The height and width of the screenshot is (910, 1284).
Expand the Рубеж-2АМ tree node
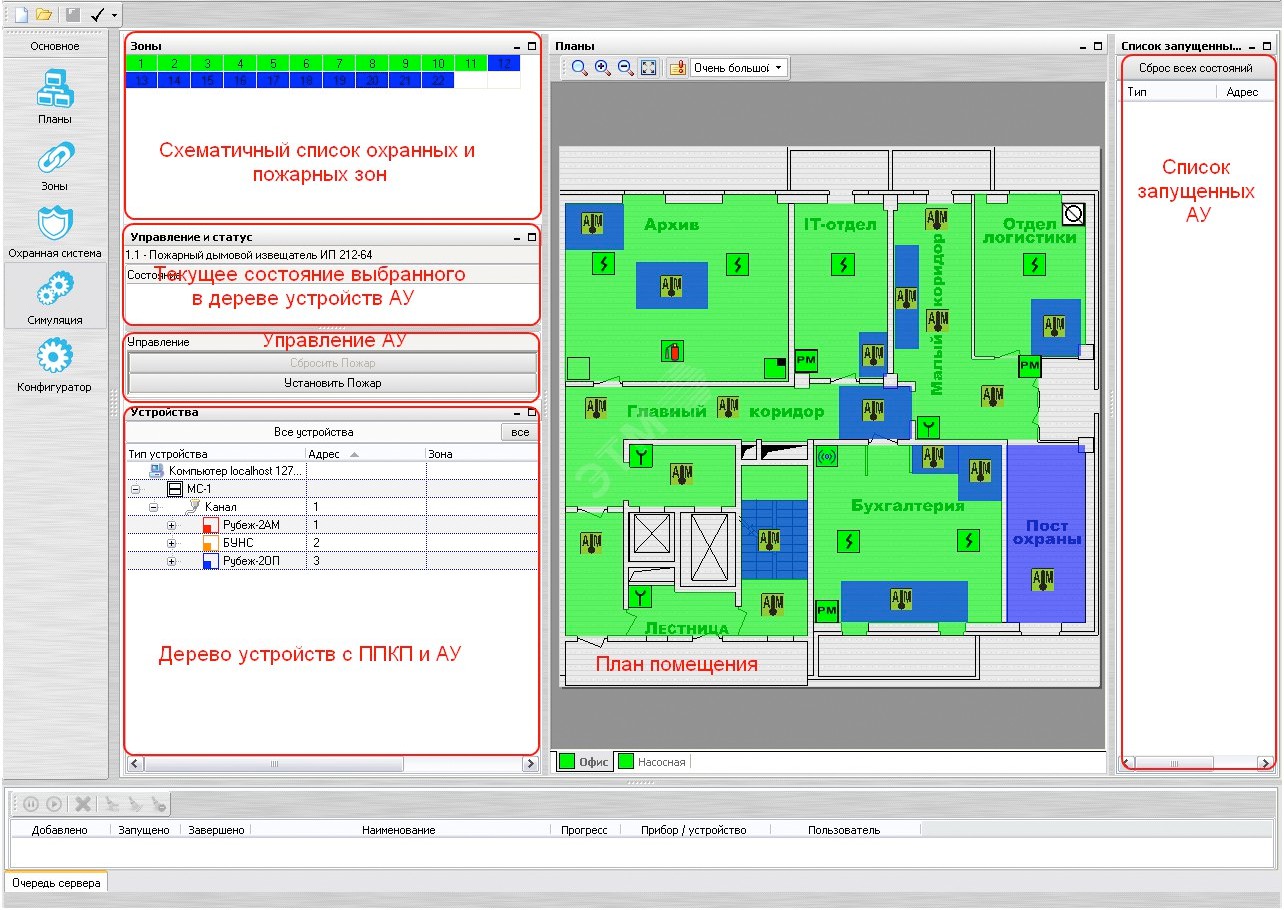coord(171,525)
